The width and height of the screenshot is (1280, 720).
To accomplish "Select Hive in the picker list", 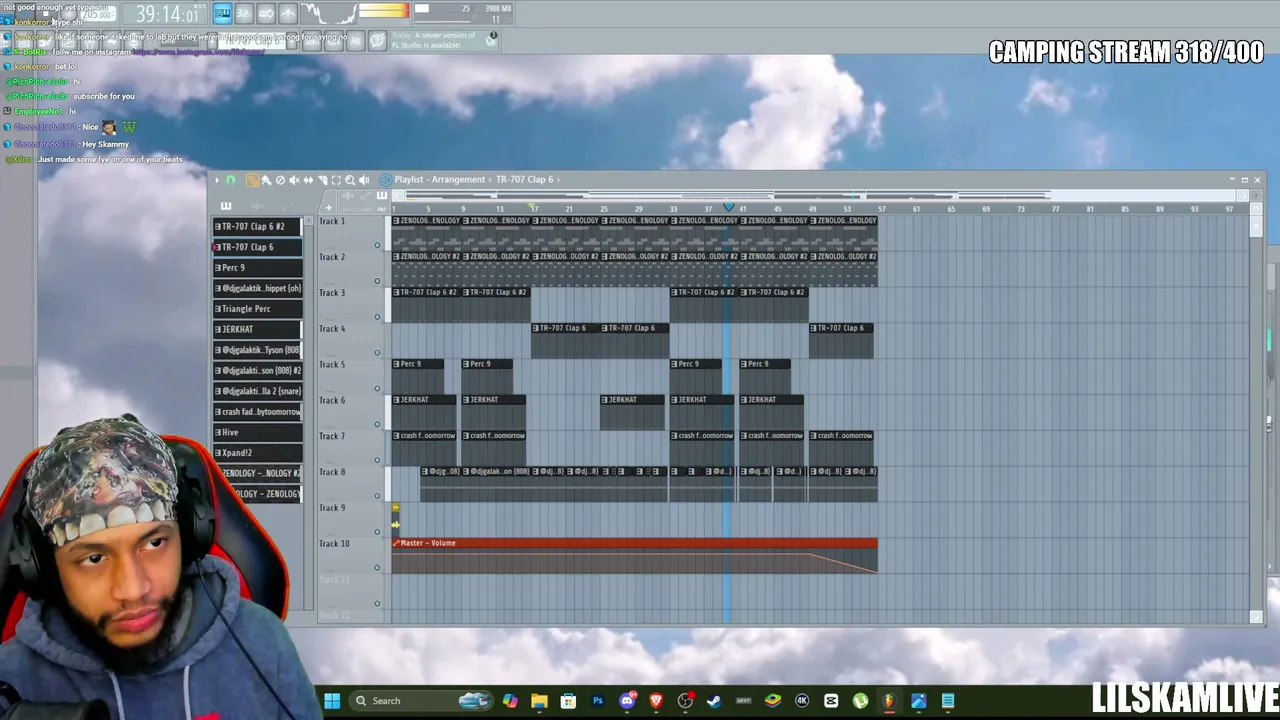I will click(257, 432).
